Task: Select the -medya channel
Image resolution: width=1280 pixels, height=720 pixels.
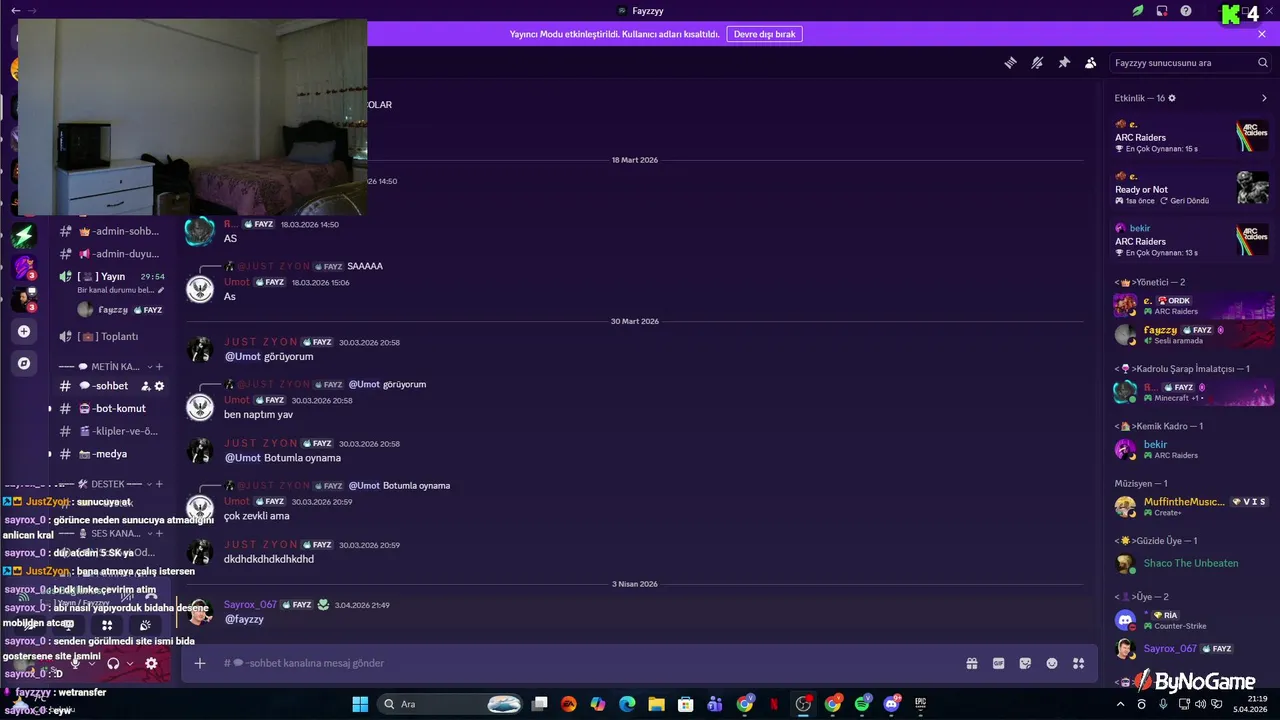Action: (x=111, y=454)
